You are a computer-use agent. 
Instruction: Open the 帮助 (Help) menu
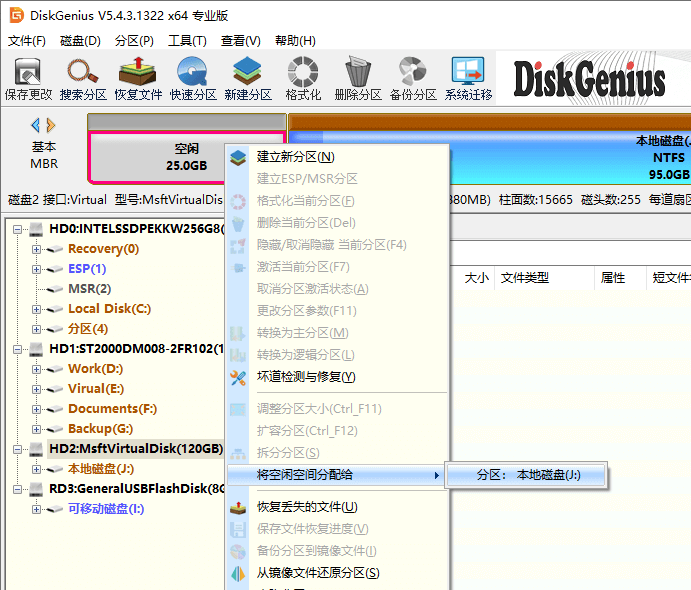pos(295,41)
